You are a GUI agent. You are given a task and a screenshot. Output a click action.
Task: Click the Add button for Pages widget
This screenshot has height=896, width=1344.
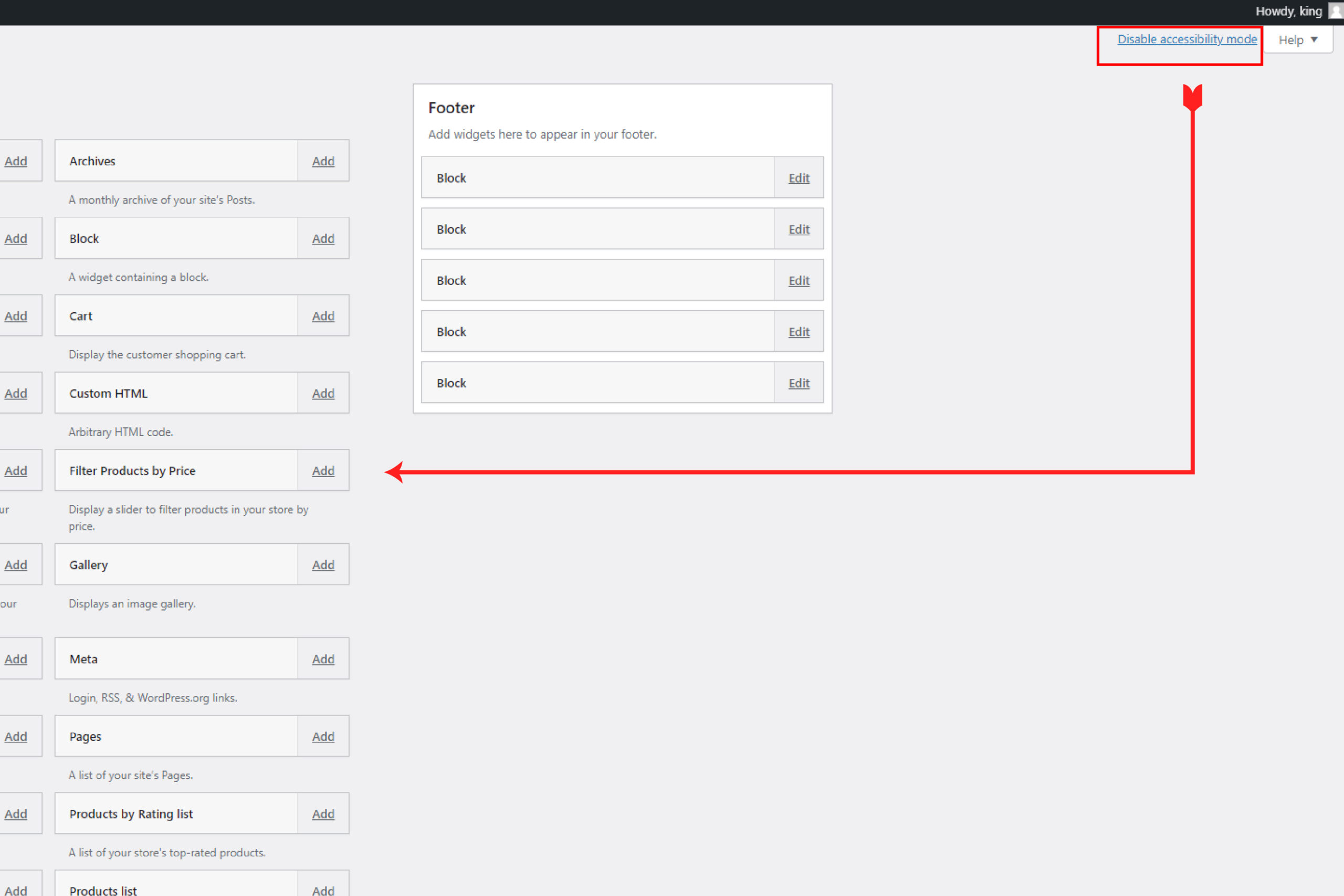[x=322, y=737]
